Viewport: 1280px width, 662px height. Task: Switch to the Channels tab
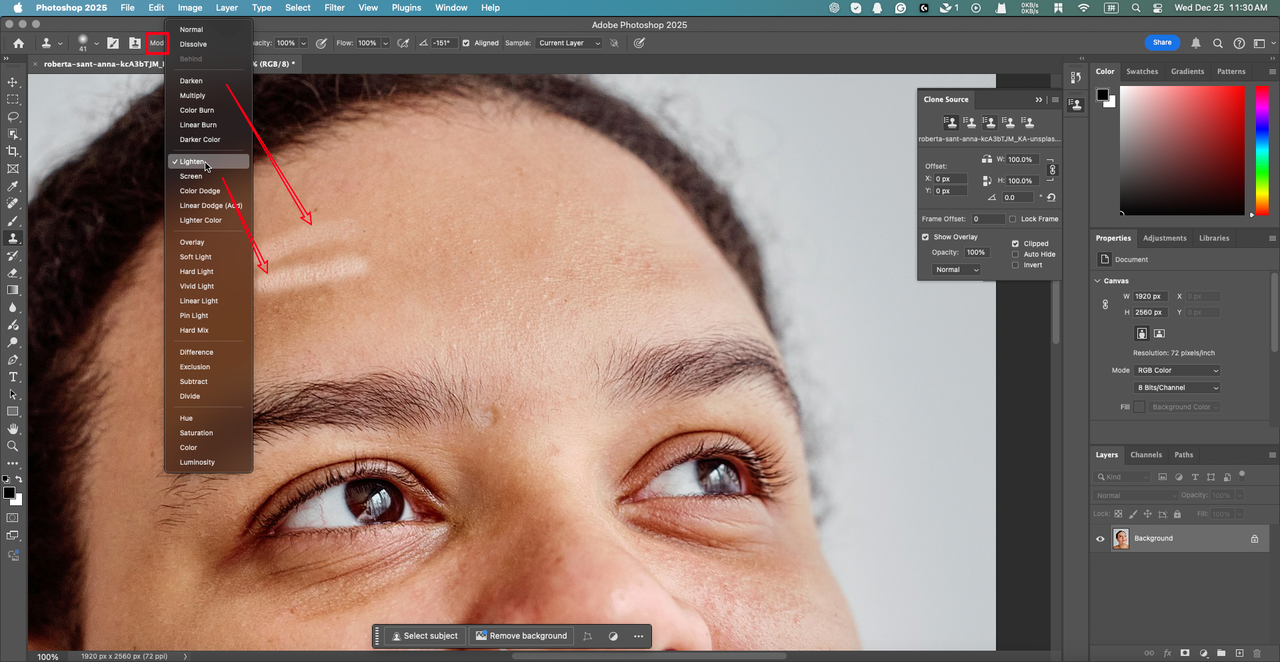1146,455
